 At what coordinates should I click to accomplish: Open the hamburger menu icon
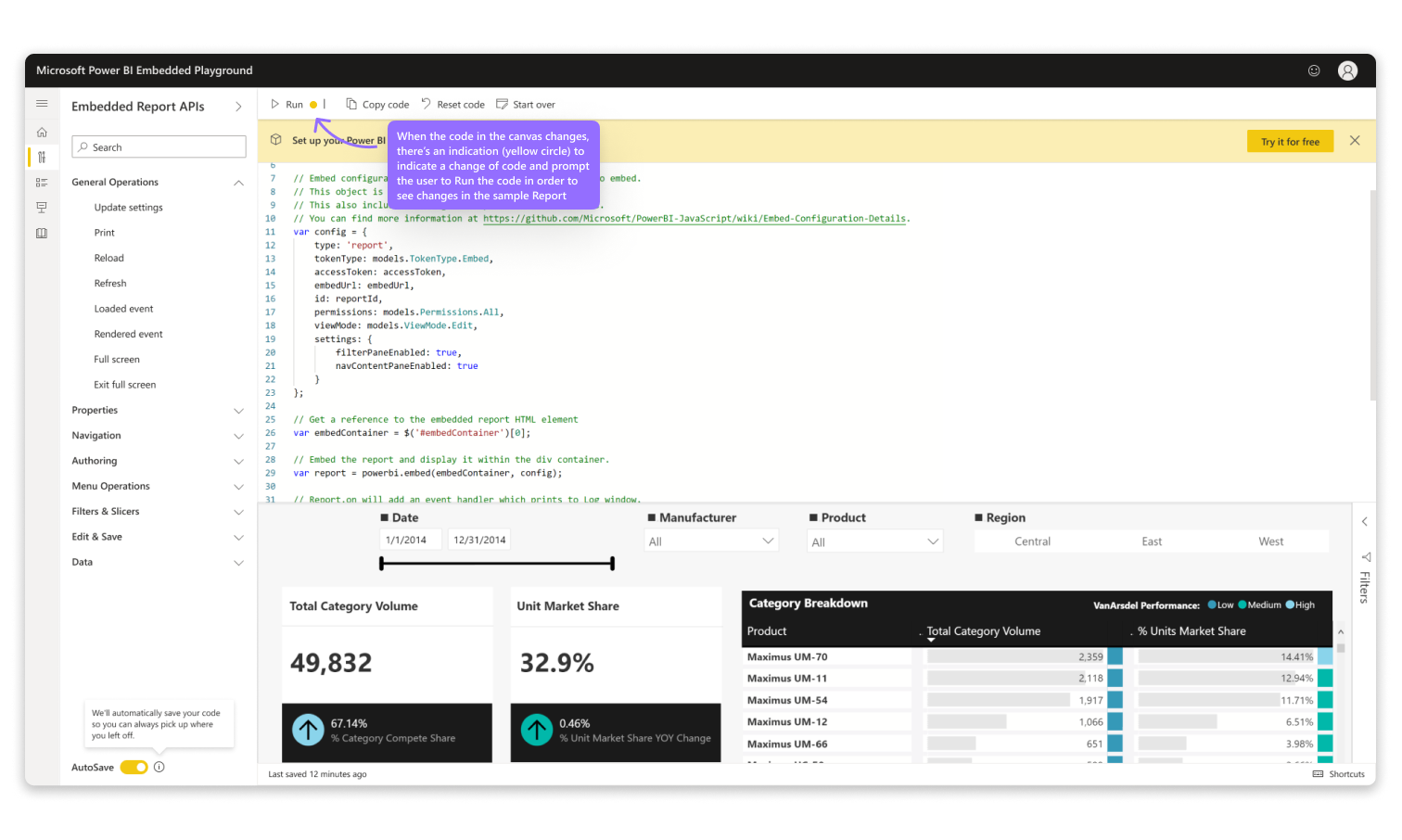(42, 104)
